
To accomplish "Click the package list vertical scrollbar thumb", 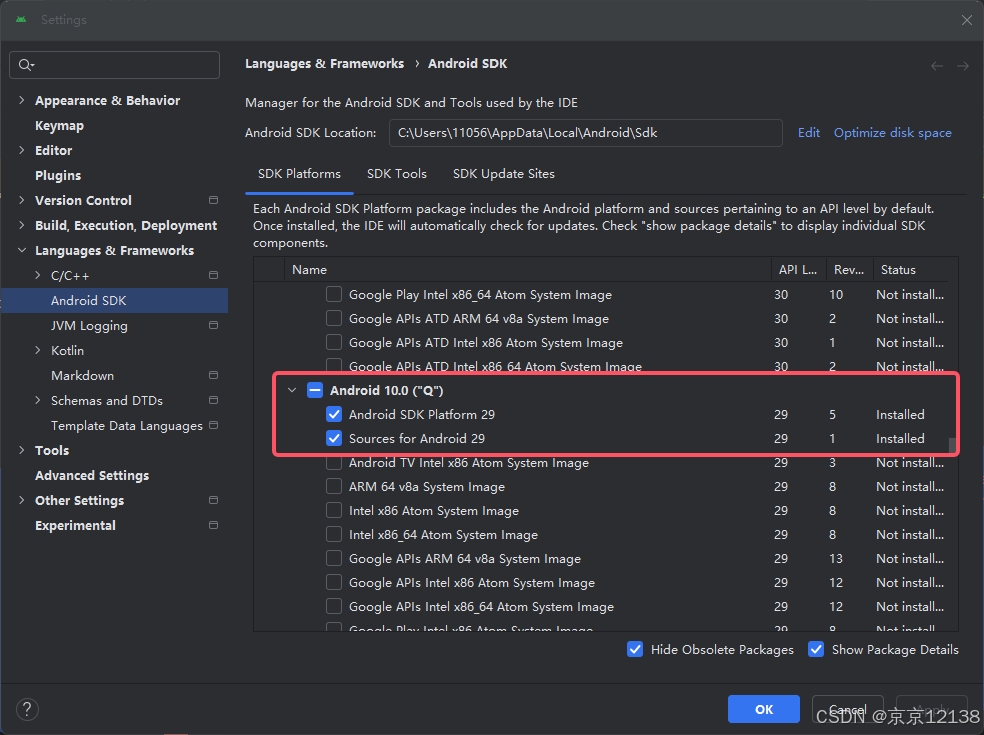I will click(953, 445).
